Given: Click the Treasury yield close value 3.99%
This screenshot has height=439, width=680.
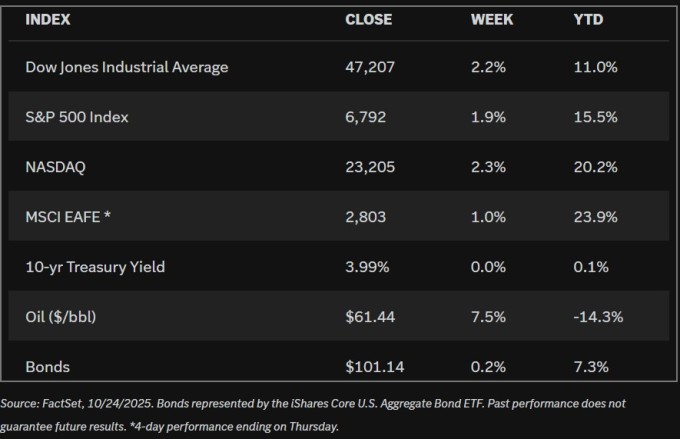Looking at the screenshot, I should 369,267.
